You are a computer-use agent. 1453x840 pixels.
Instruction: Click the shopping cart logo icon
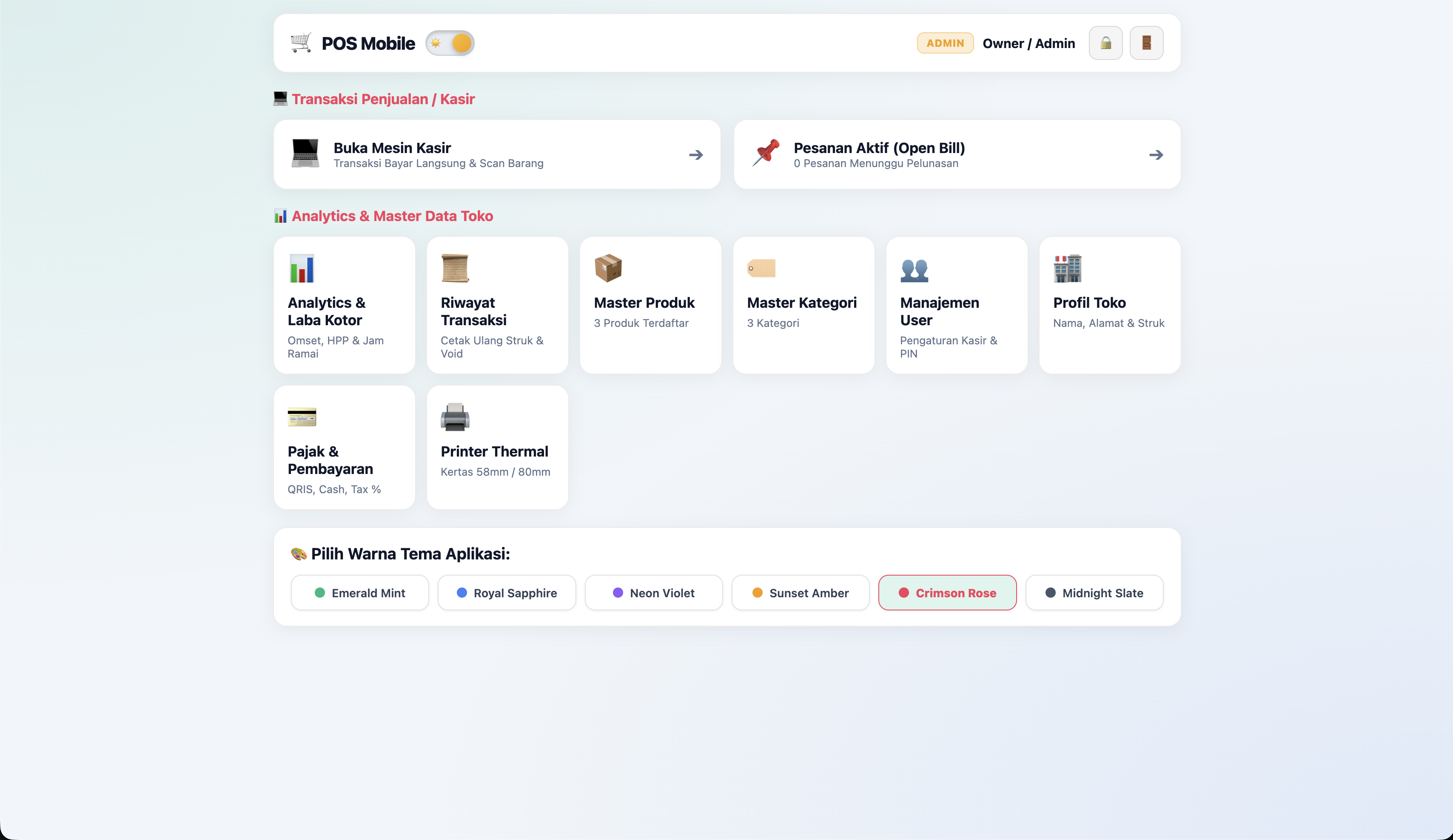click(301, 43)
